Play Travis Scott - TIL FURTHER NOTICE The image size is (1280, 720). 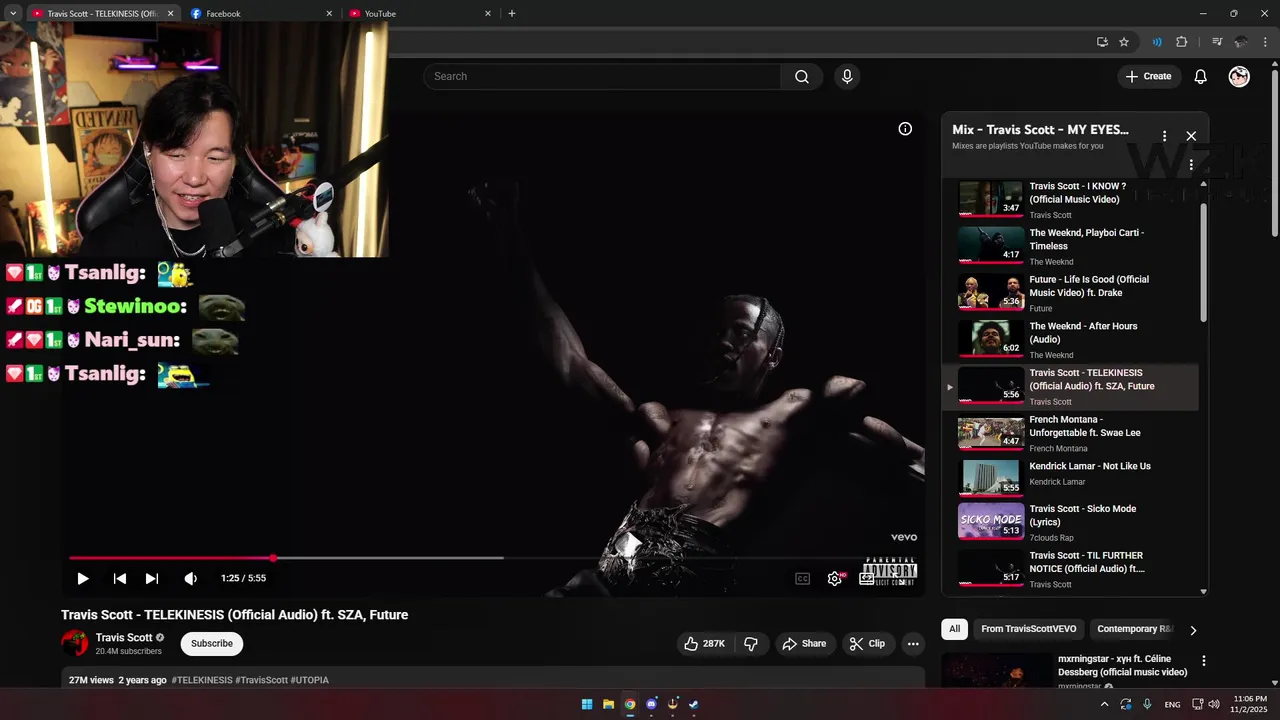coord(1070,569)
